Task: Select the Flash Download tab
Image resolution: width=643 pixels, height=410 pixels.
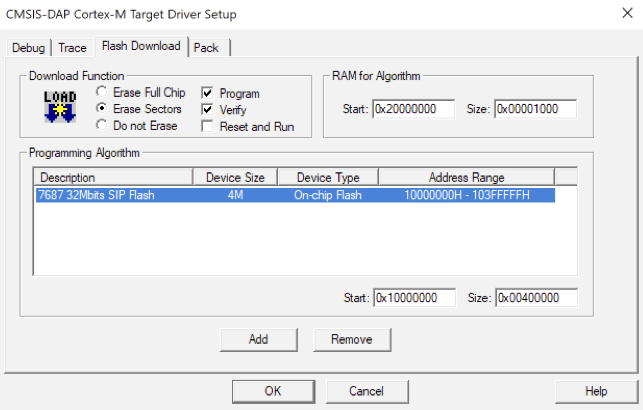Action: (x=140, y=46)
